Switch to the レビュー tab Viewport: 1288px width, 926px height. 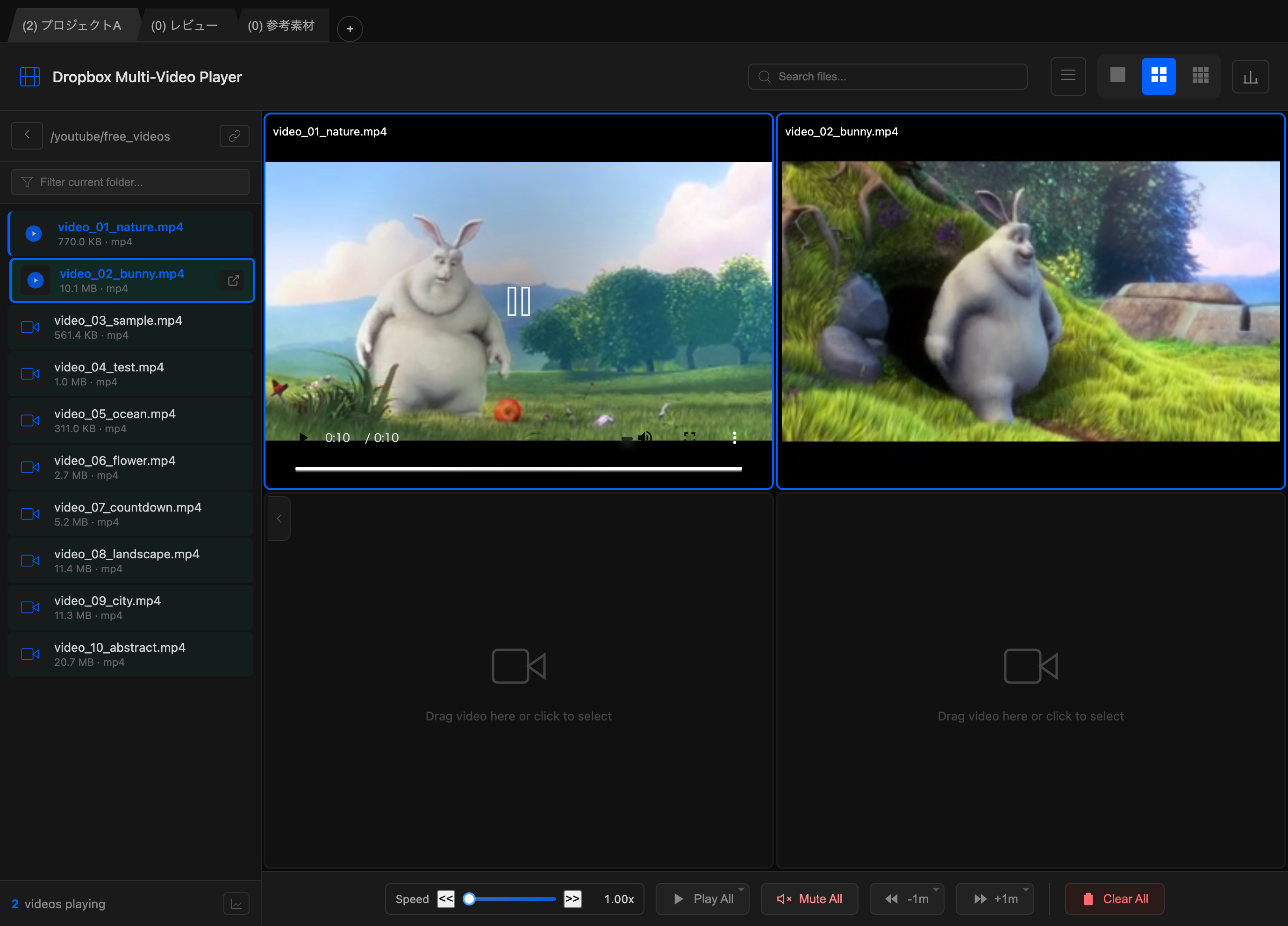[x=185, y=26]
